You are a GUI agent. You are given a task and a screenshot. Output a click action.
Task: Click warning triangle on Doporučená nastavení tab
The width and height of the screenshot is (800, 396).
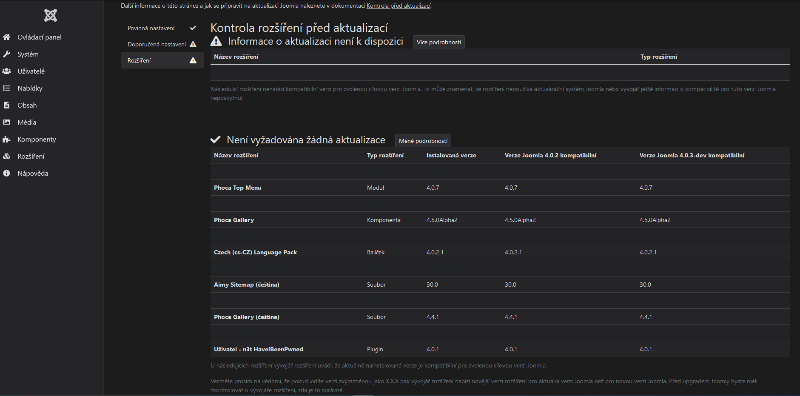coord(193,44)
